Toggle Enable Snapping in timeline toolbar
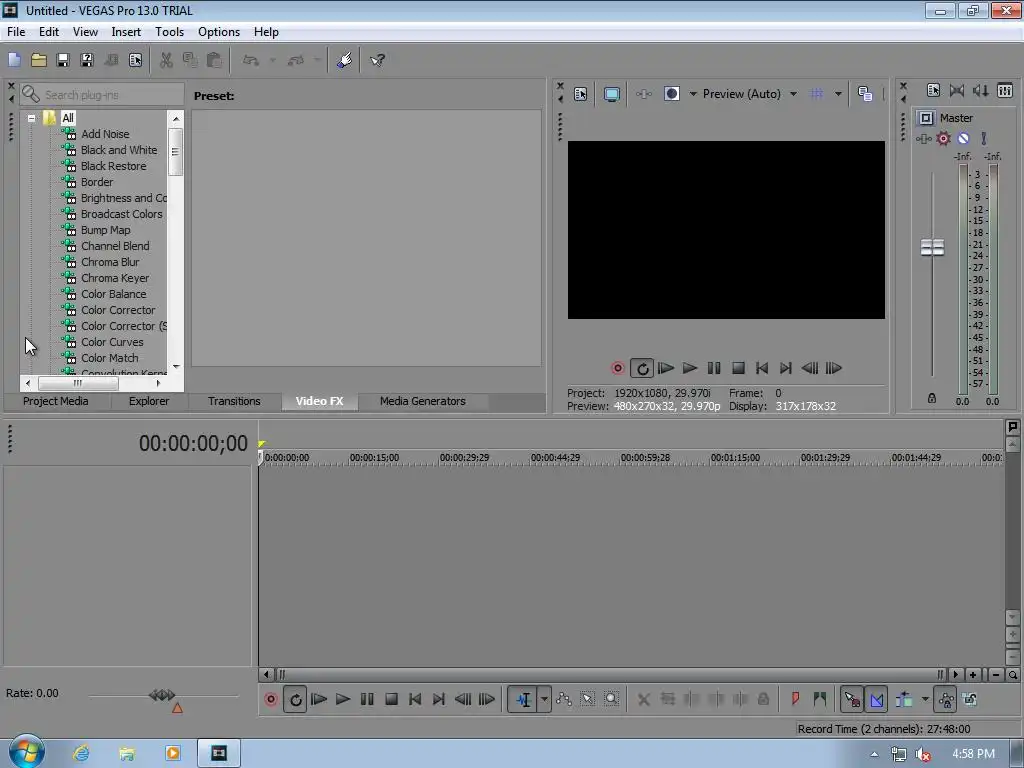The width and height of the screenshot is (1024, 768). point(852,699)
